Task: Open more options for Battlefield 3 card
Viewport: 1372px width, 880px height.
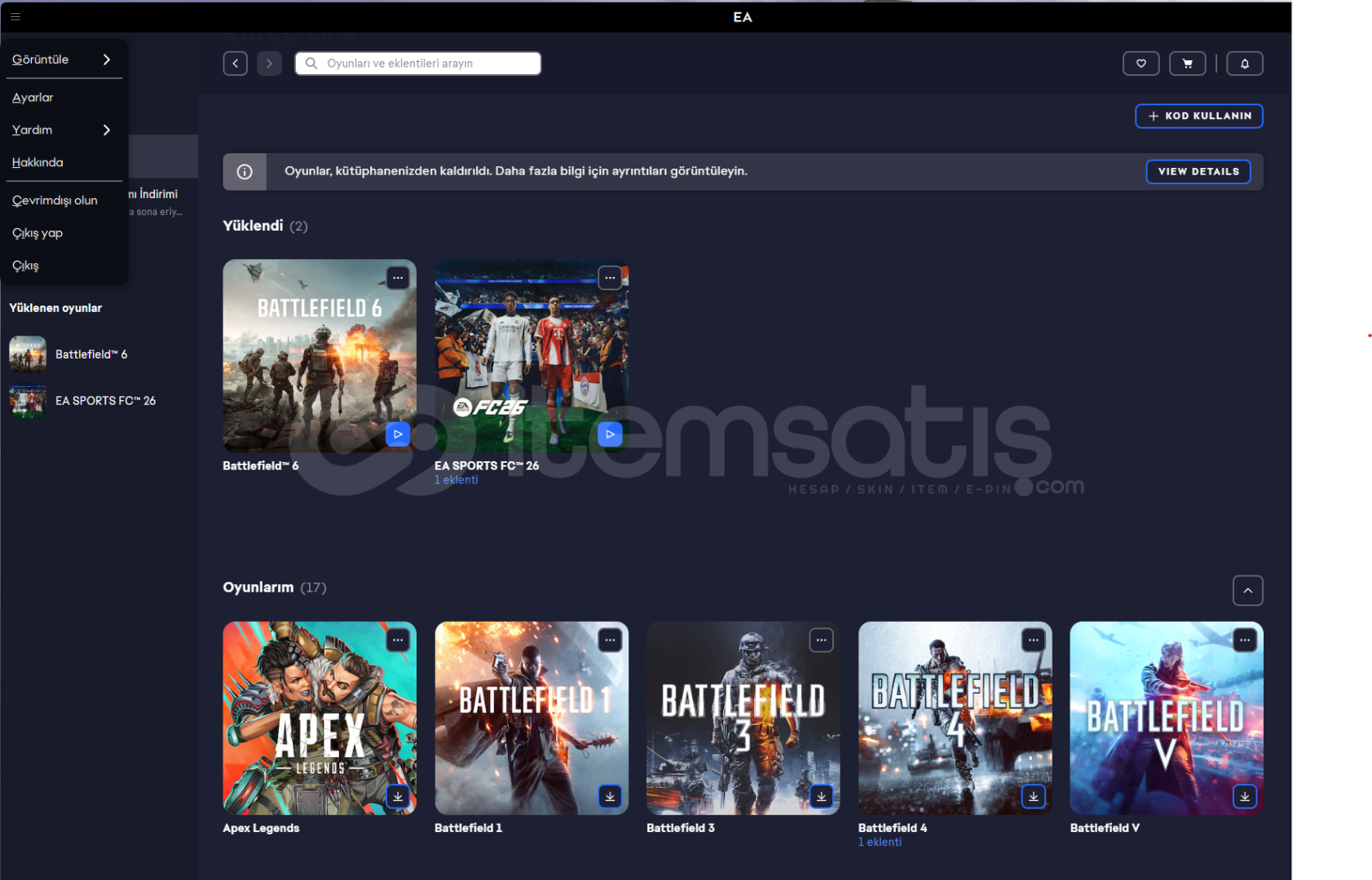Action: point(822,640)
